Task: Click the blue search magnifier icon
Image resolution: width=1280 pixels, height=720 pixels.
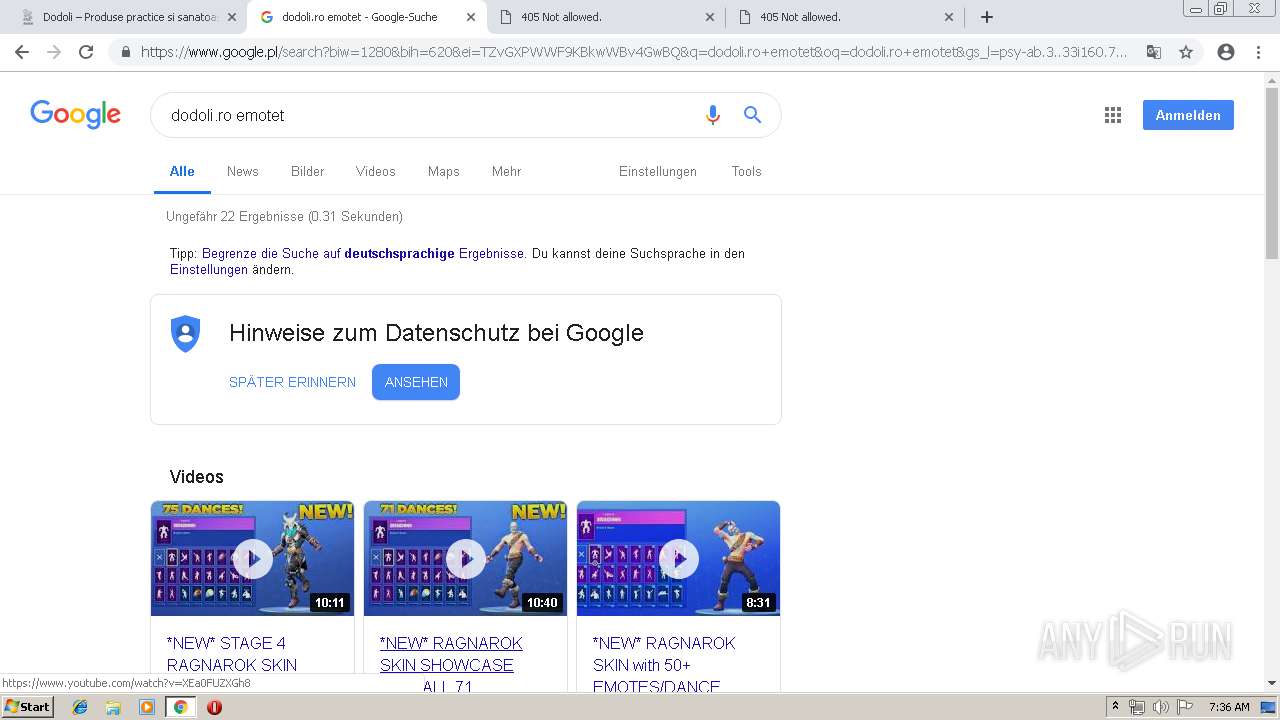Action: pyautogui.click(x=753, y=115)
